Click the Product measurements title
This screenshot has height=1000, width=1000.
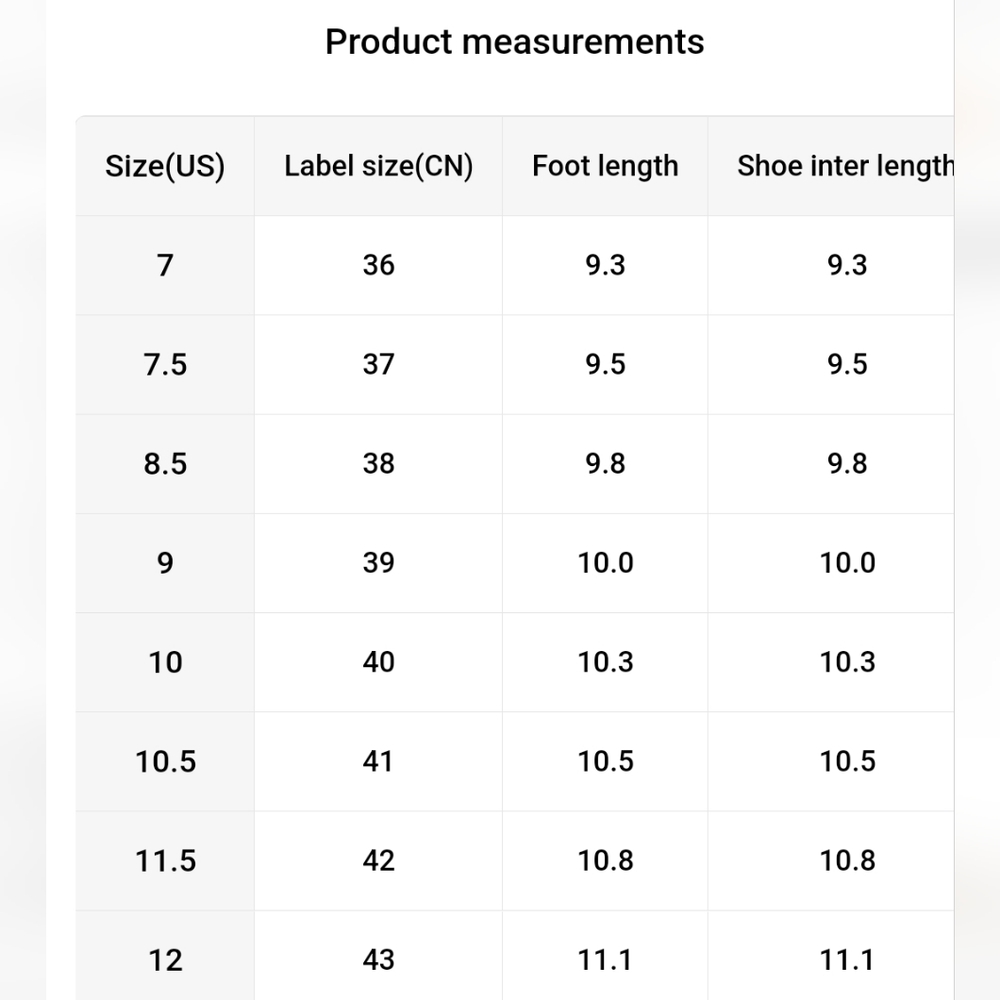[x=515, y=42]
